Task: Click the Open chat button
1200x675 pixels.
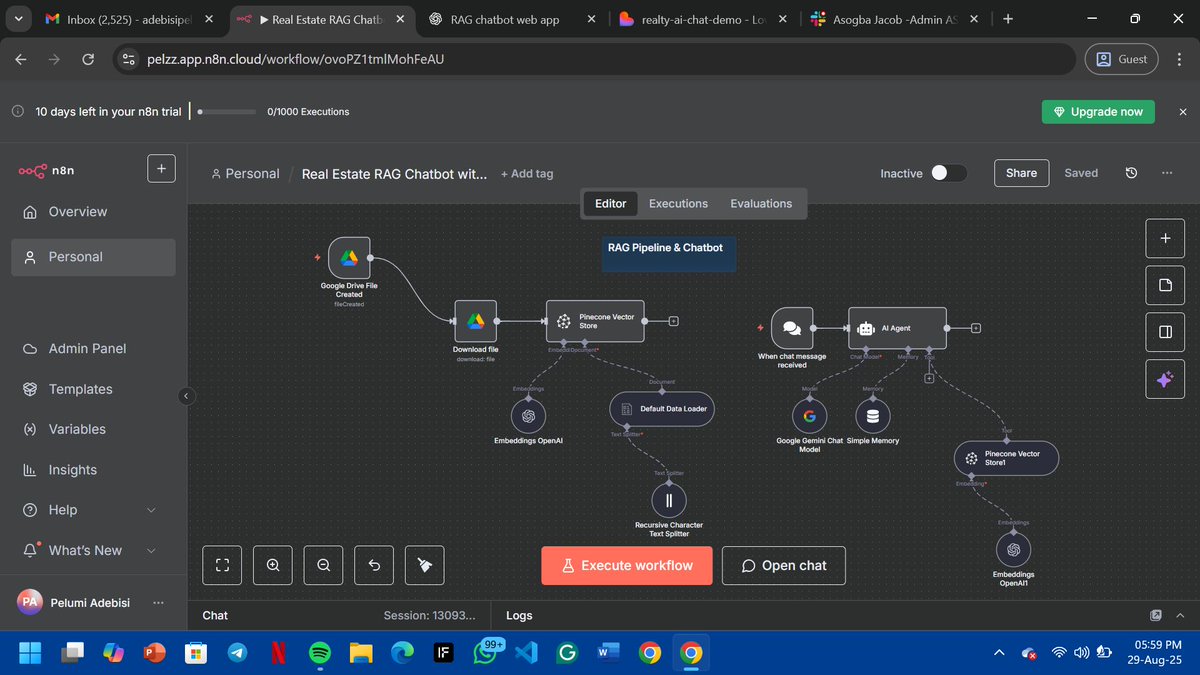Action: [x=784, y=566]
